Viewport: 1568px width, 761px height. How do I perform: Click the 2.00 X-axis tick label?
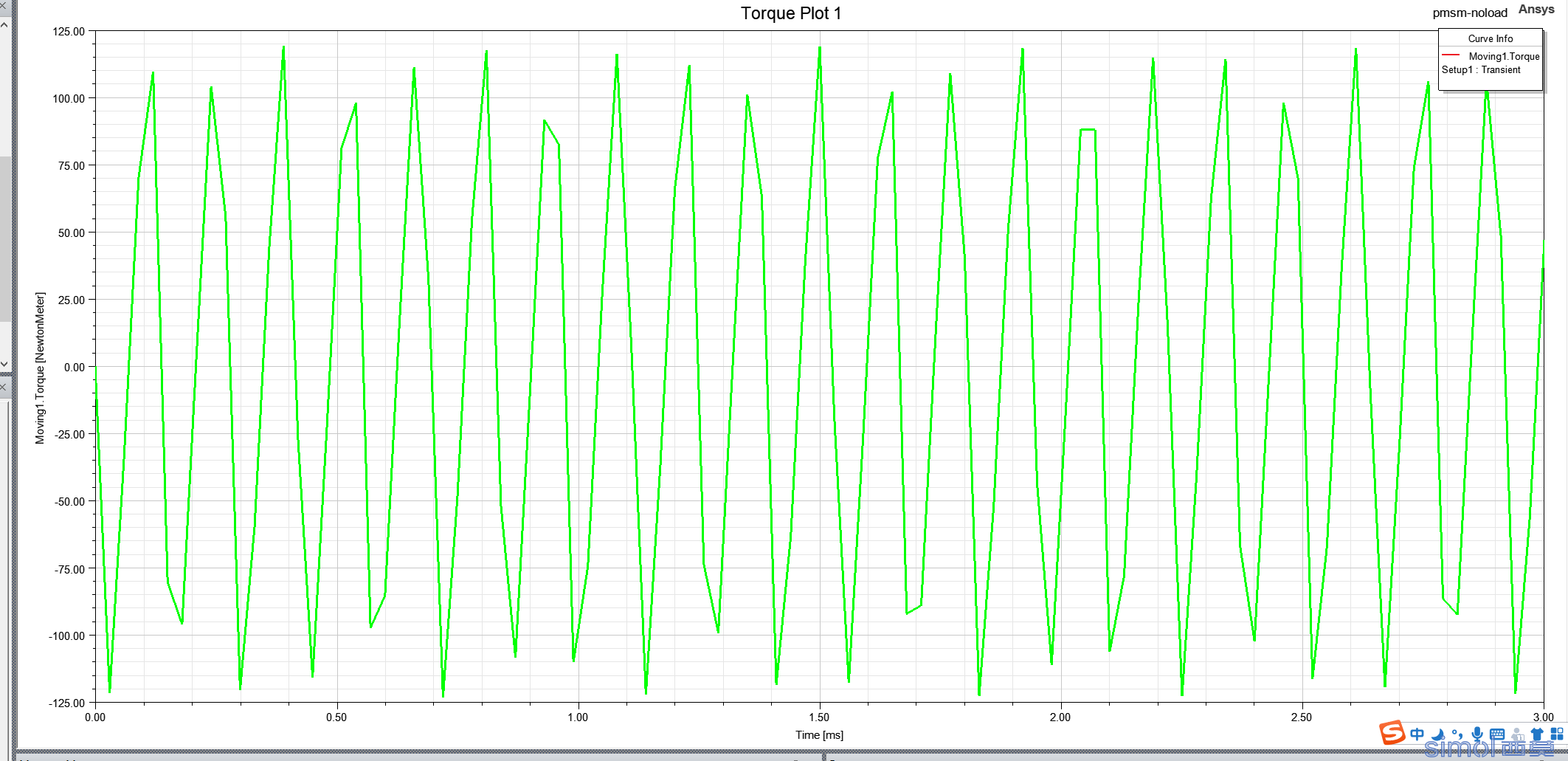click(1060, 717)
